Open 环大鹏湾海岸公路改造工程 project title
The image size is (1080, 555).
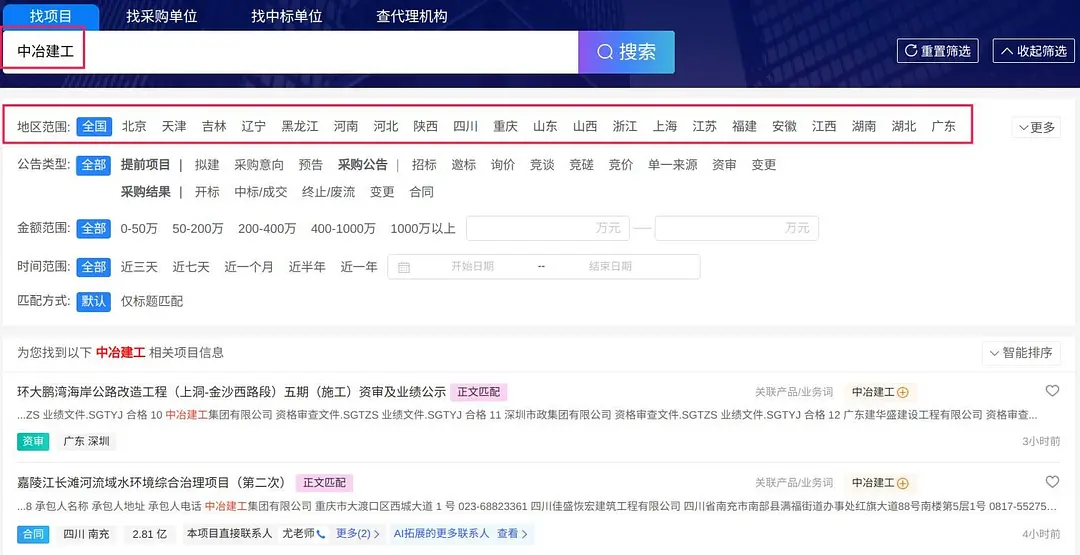[x=231, y=392]
